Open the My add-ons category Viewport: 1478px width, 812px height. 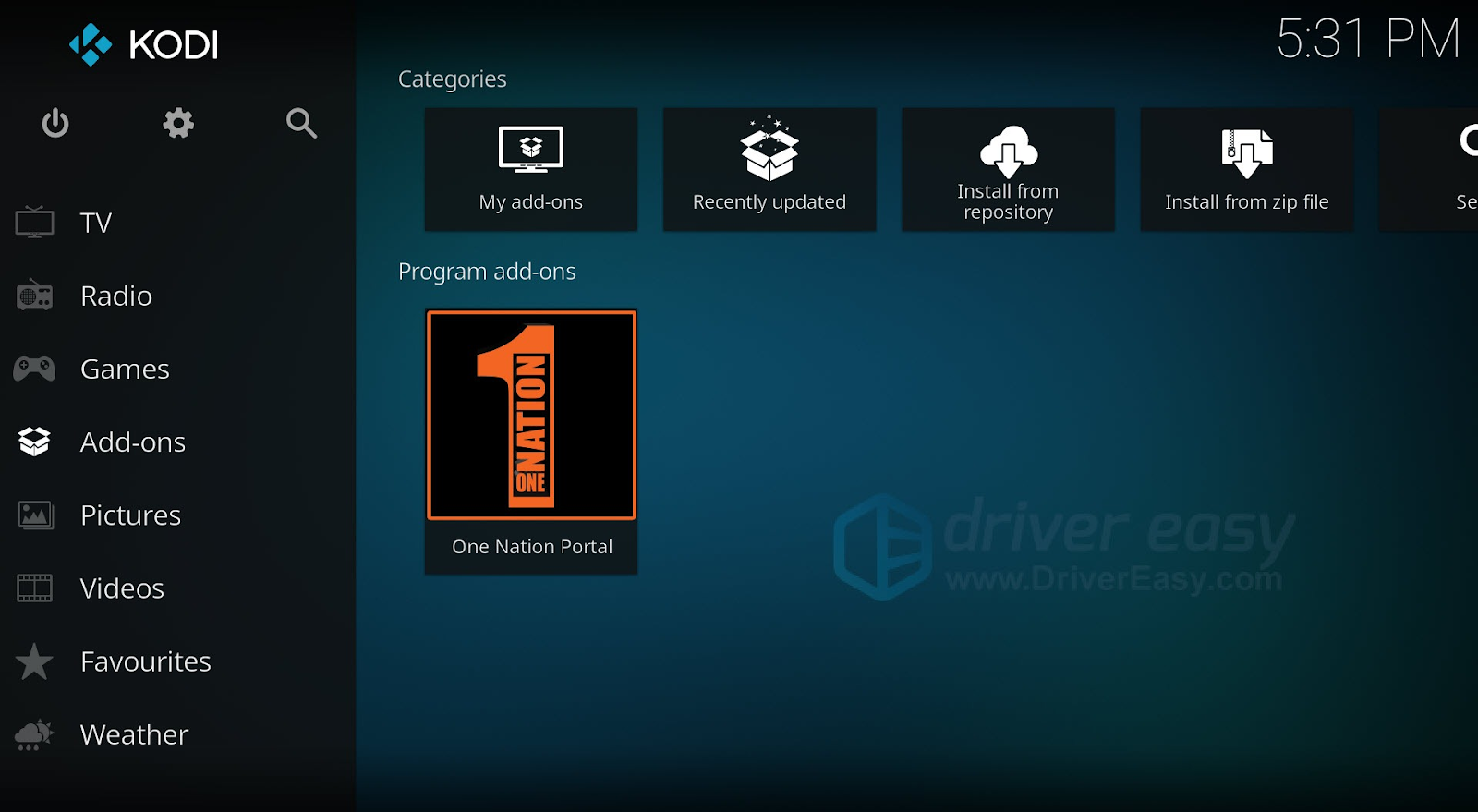tap(531, 169)
